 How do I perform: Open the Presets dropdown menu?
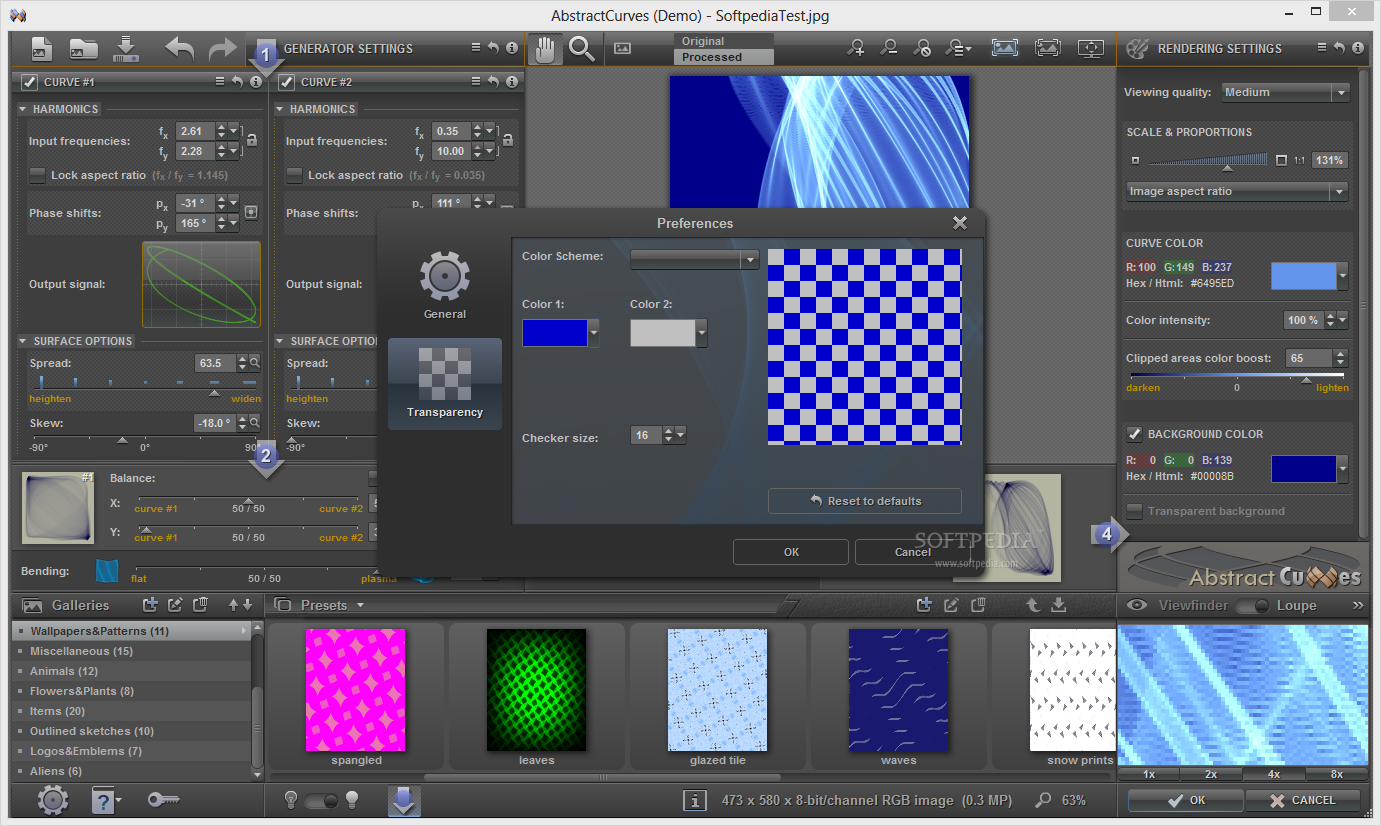pos(360,605)
